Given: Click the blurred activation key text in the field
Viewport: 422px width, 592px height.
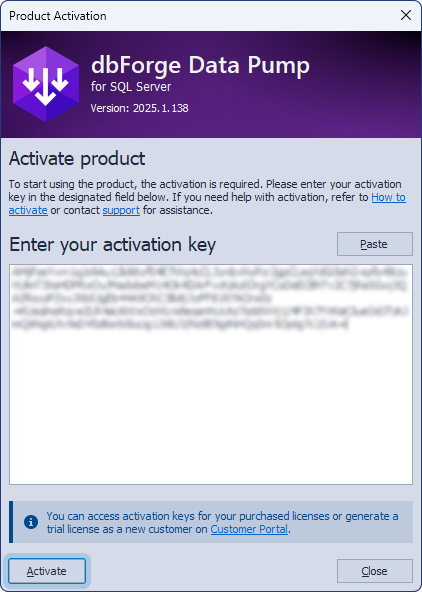Looking at the screenshot, I should coord(208,298).
